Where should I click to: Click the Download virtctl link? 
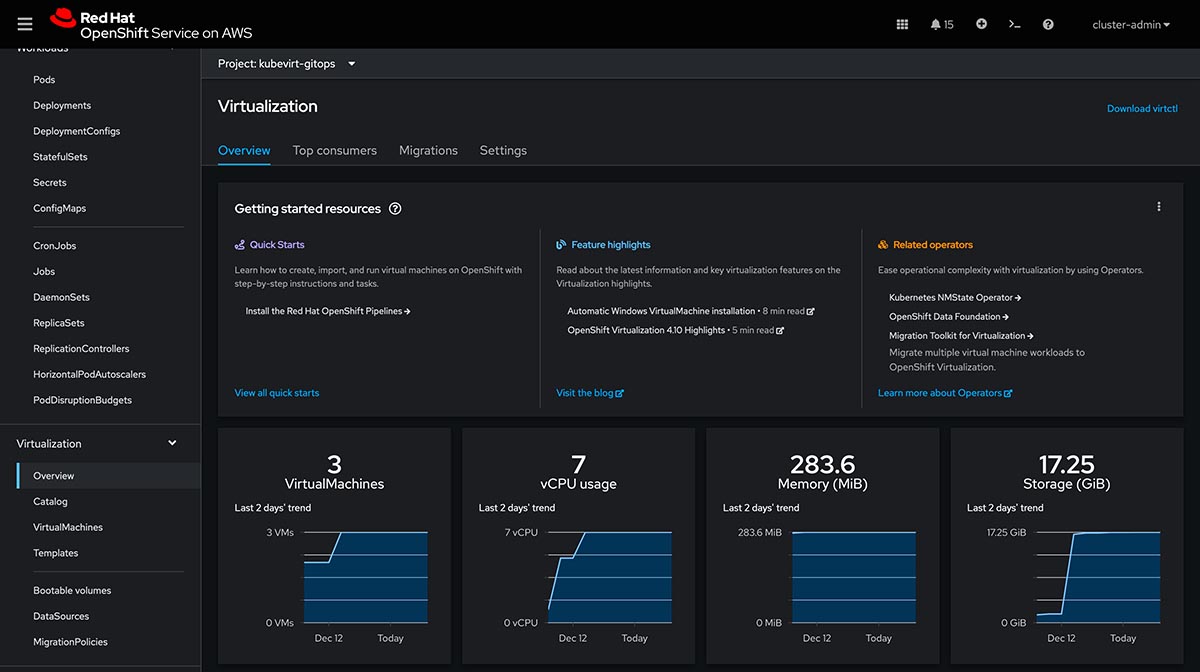click(1142, 108)
